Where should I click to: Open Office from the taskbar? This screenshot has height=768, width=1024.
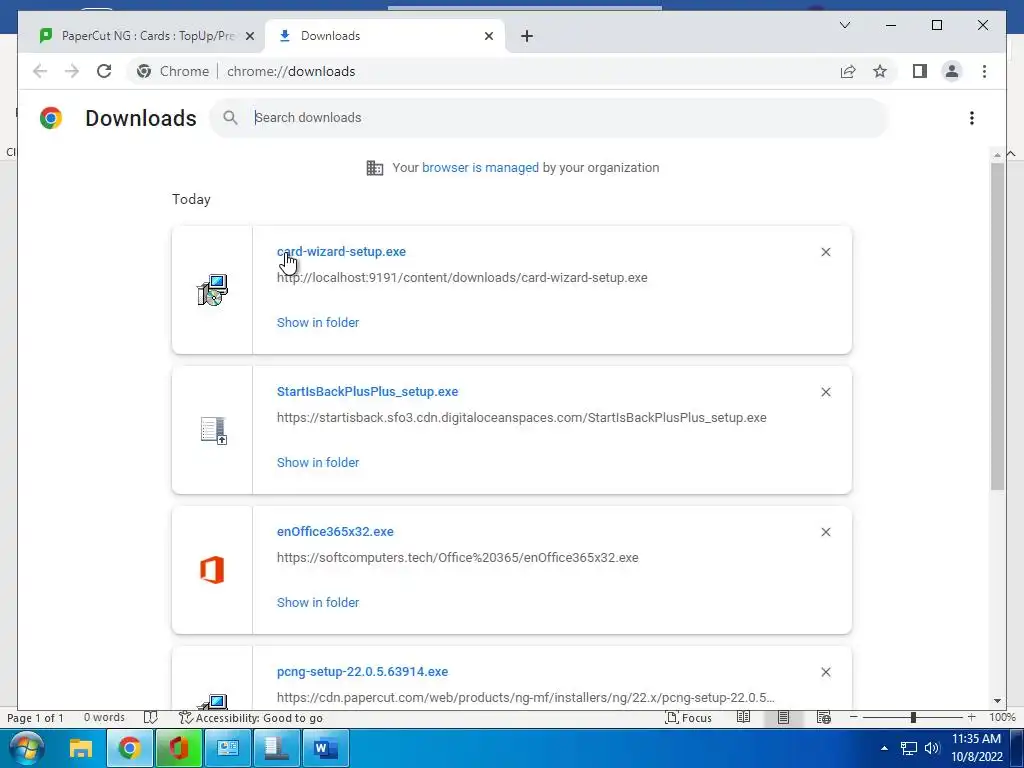(x=179, y=748)
